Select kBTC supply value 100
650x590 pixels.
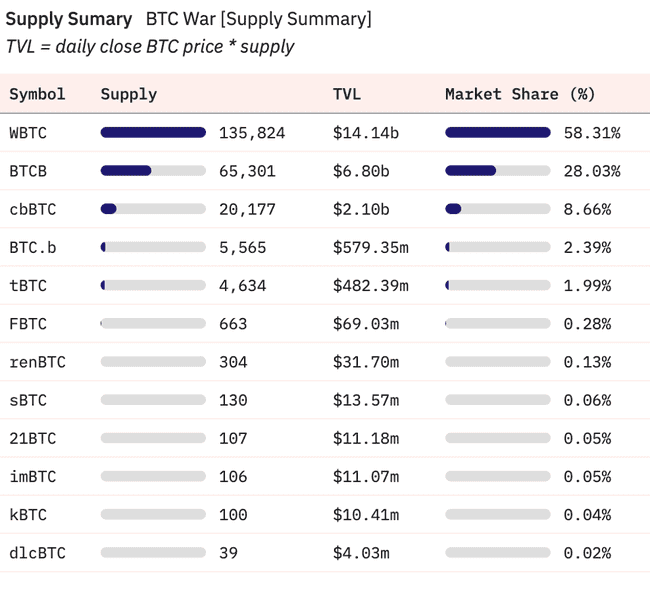click(233, 515)
